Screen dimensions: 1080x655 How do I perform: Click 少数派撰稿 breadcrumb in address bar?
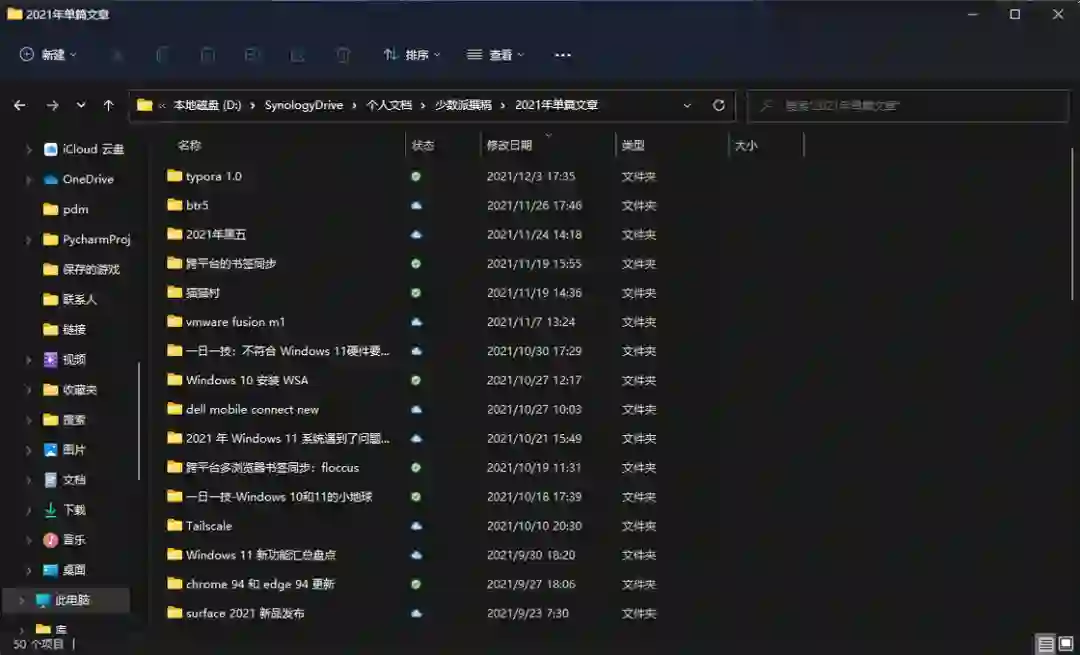[x=463, y=105]
